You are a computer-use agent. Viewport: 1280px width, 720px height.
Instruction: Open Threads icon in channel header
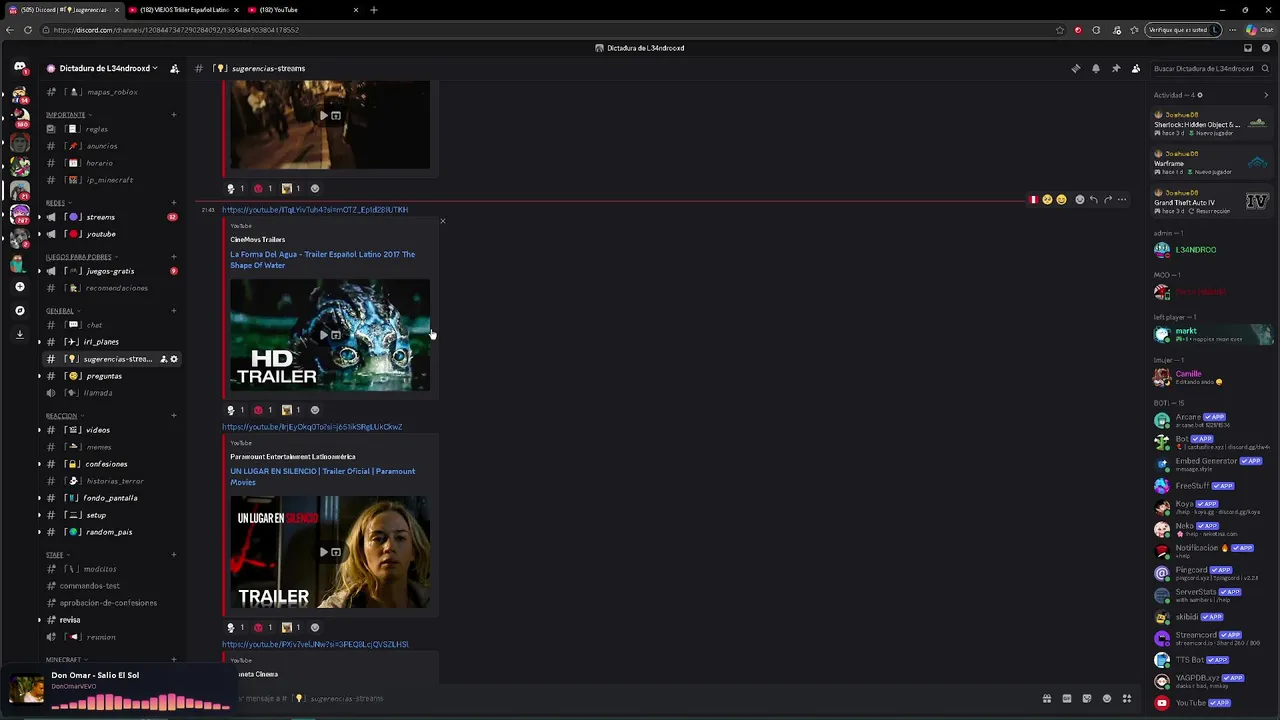[1076, 69]
